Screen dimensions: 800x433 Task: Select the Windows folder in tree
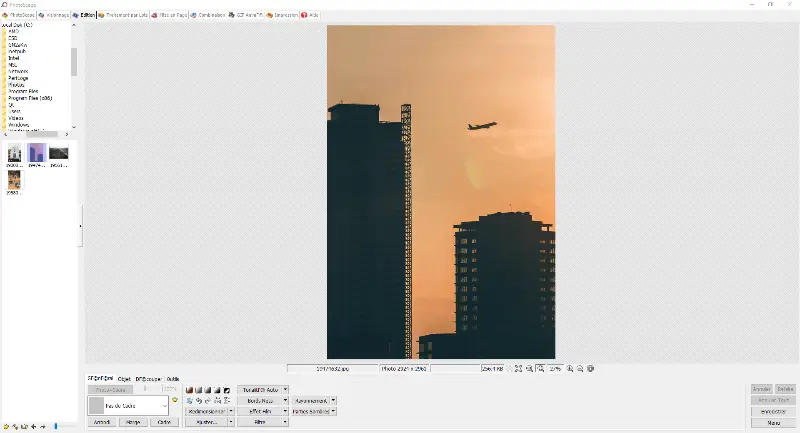click(18, 124)
